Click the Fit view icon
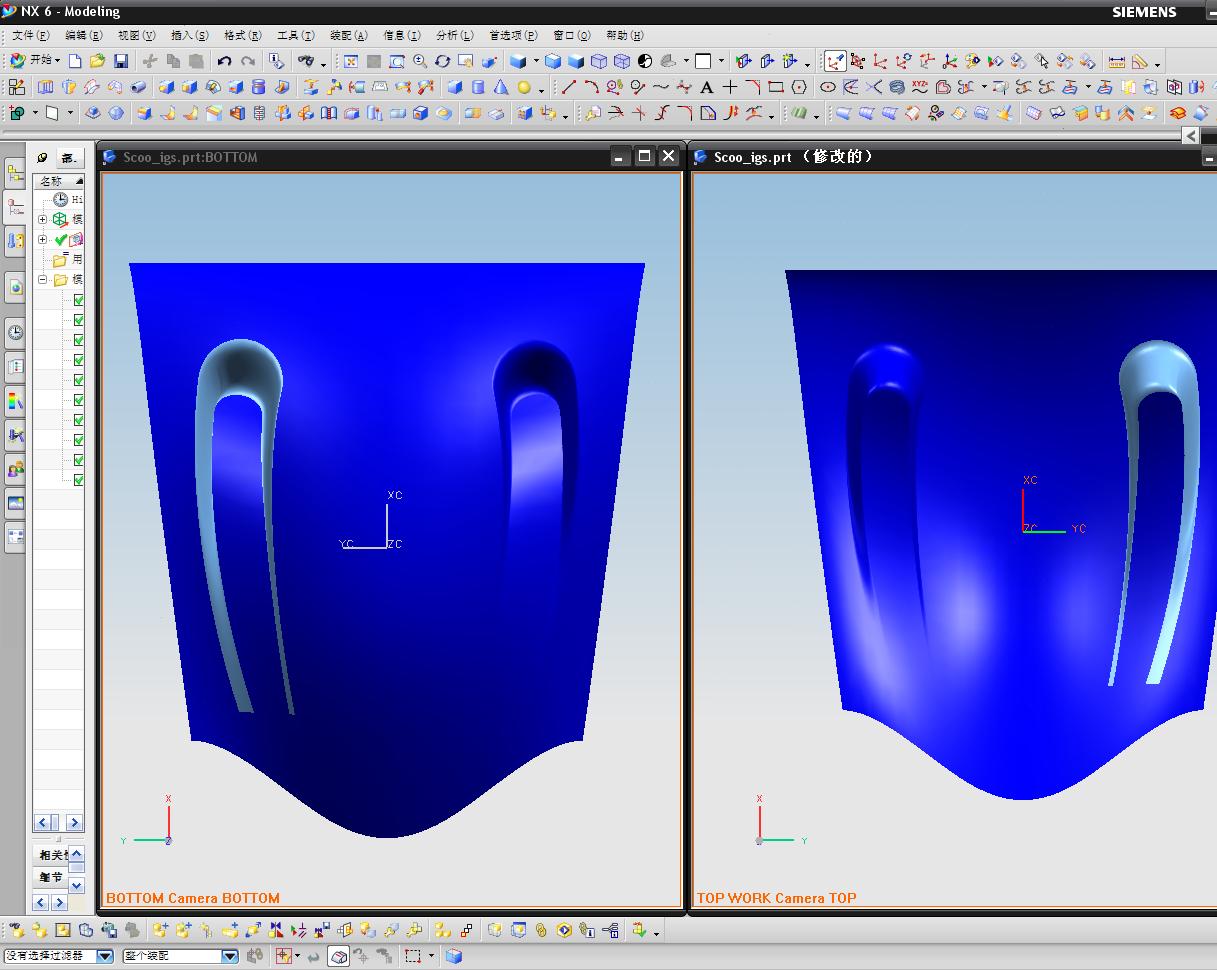 [x=351, y=61]
